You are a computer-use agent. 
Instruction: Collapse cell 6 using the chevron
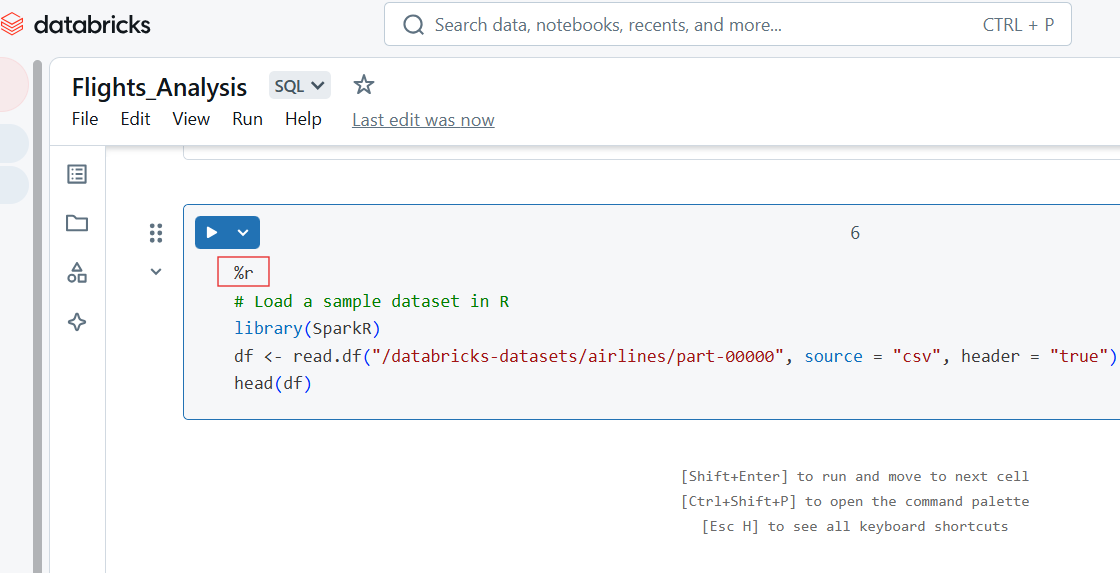click(156, 271)
